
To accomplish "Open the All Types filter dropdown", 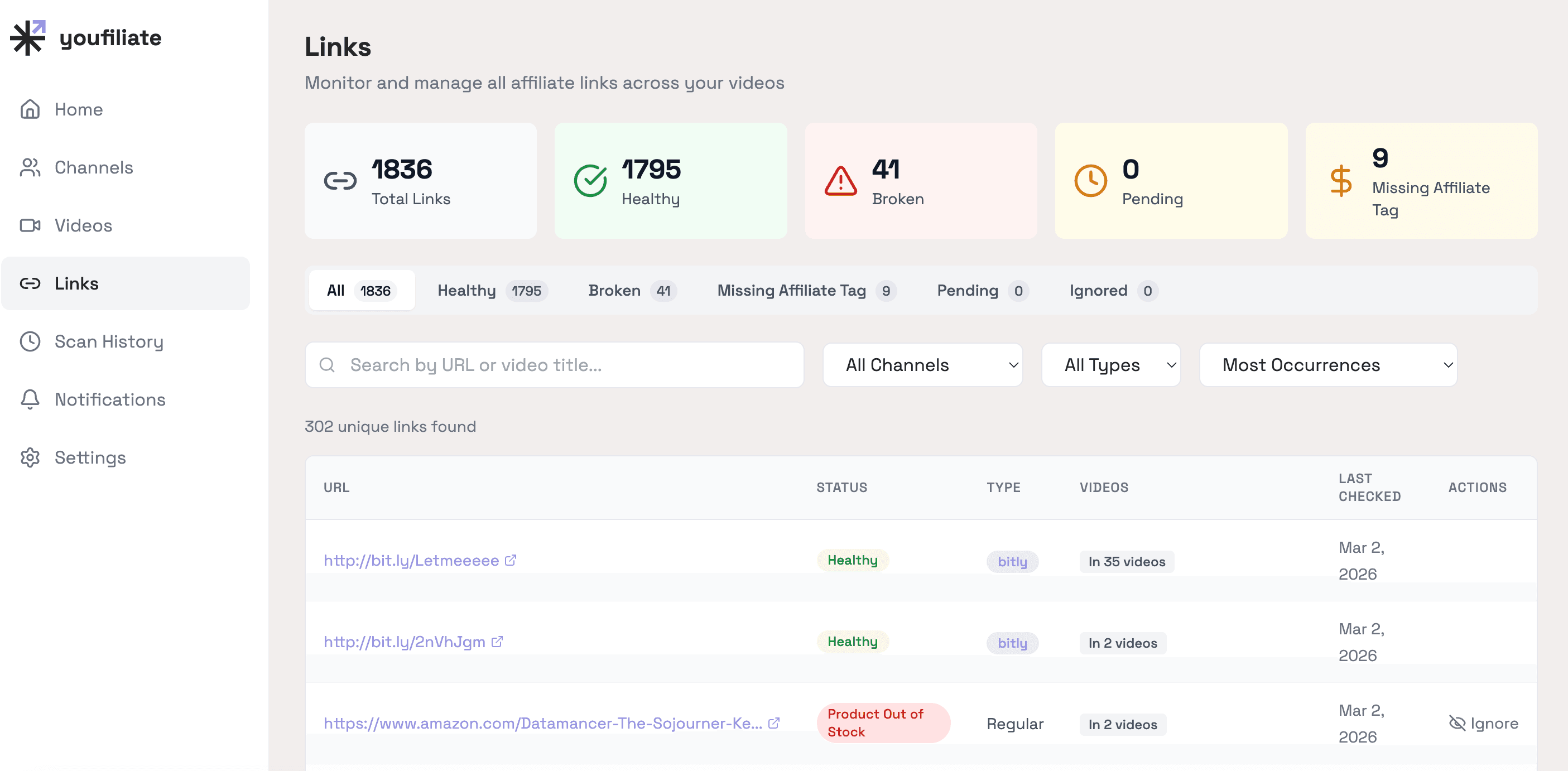I will [1110, 365].
